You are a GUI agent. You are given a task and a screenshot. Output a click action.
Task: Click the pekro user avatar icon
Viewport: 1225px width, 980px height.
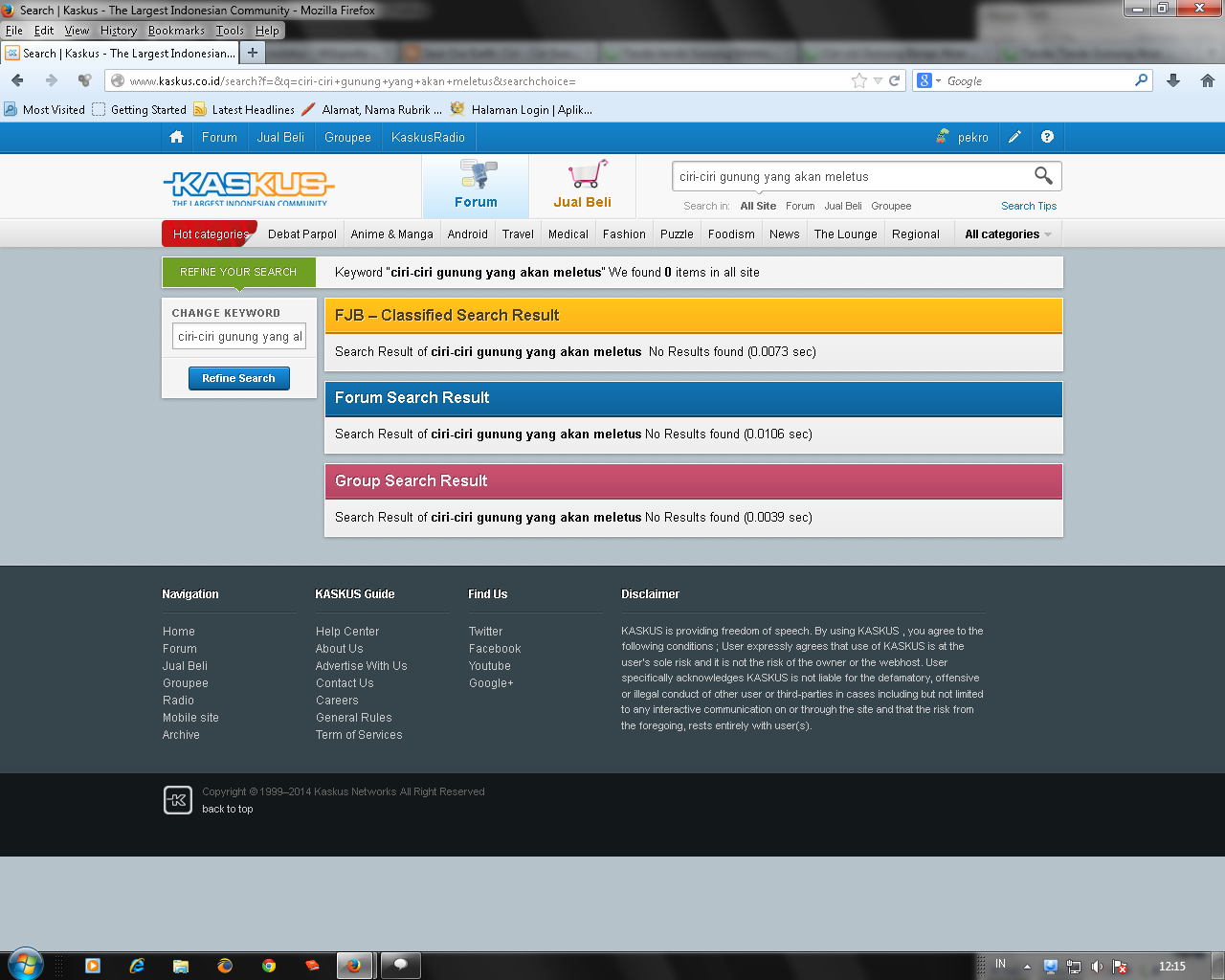click(943, 137)
